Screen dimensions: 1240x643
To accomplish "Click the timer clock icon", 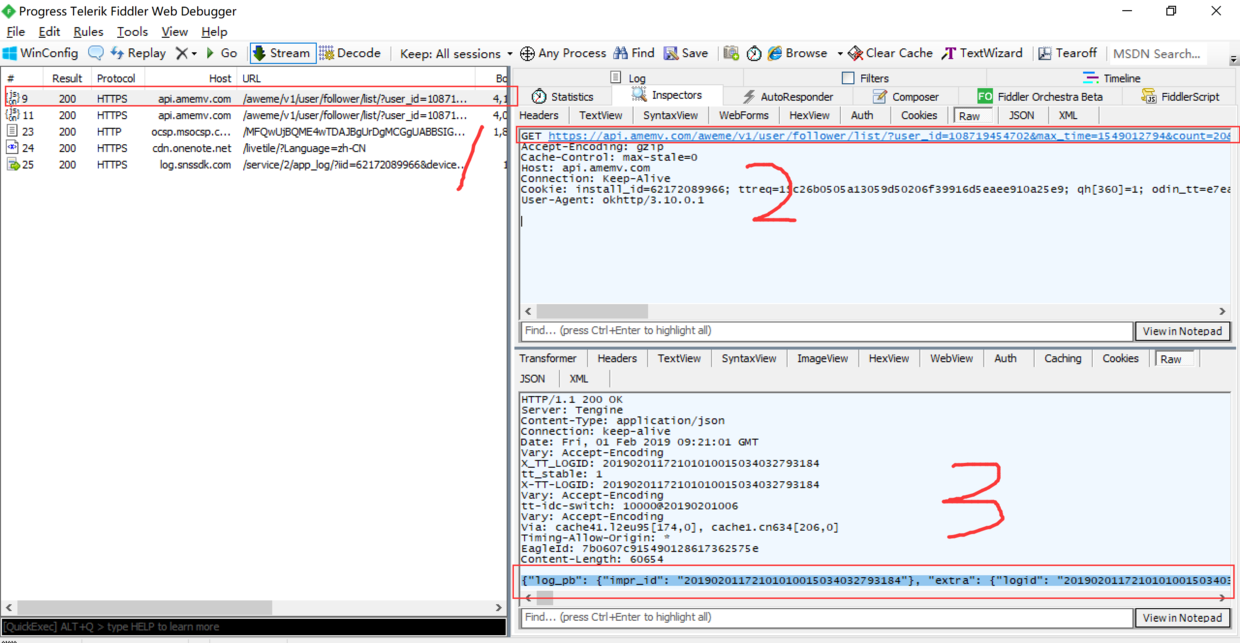I will click(754, 53).
